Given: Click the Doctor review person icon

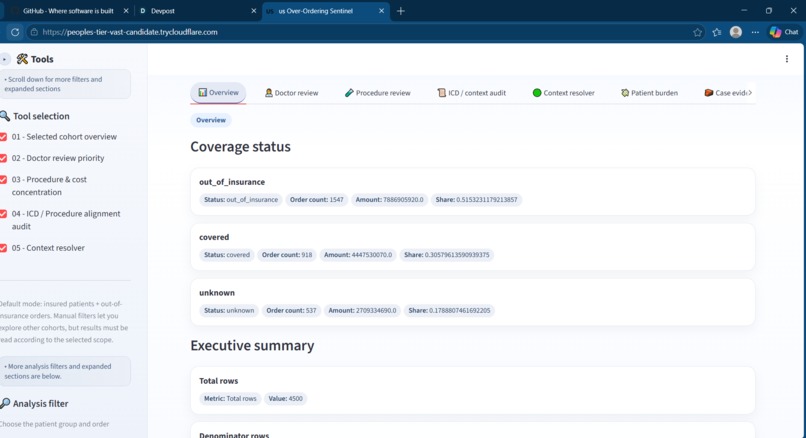Looking at the screenshot, I should click(268, 93).
